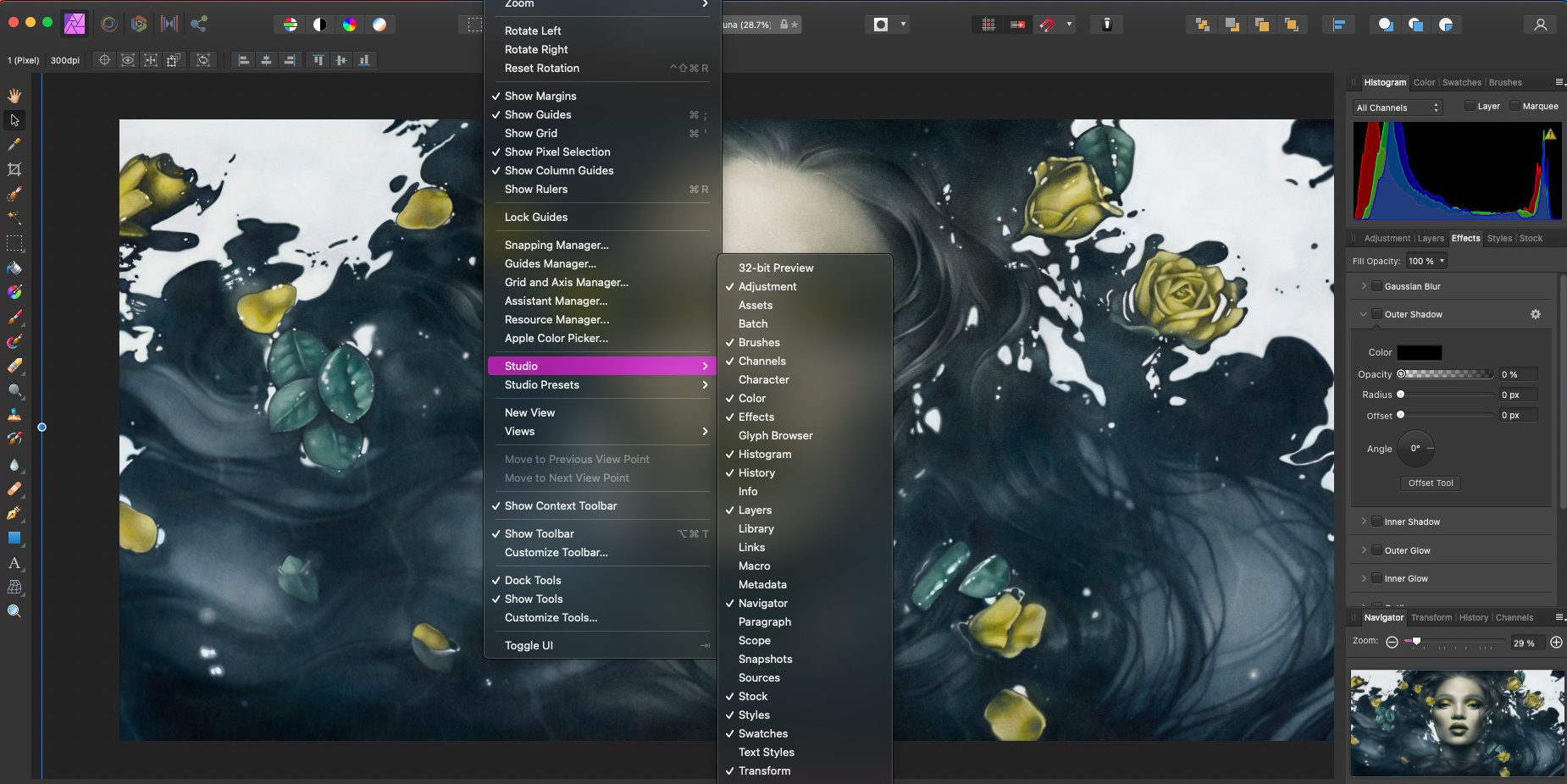
Task: Click the snapping magnet icon
Action: 1048,25
